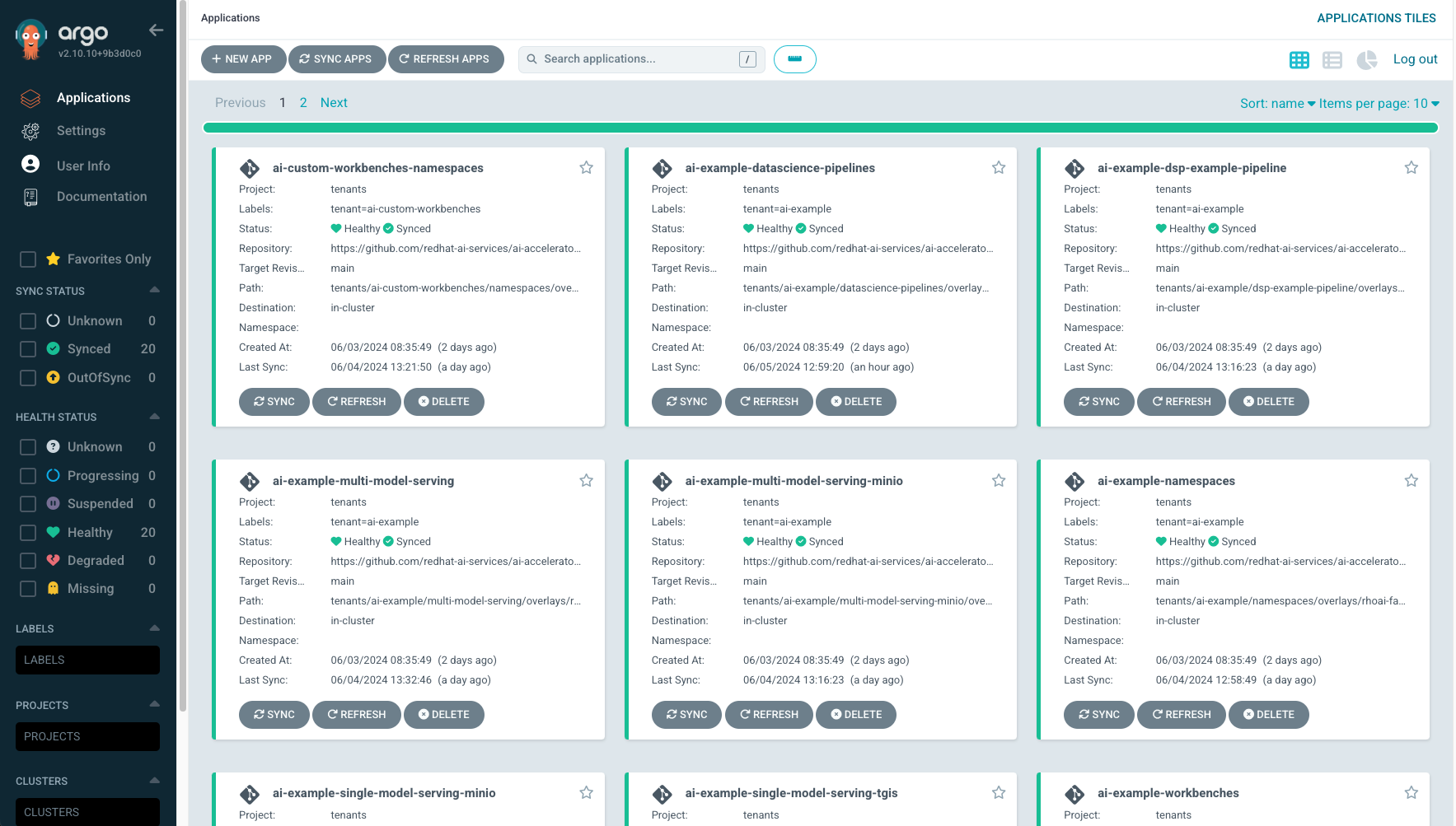Image resolution: width=1456 pixels, height=826 pixels.
Task: Star the ai-example-multi-model-serving app
Action: tap(586, 480)
